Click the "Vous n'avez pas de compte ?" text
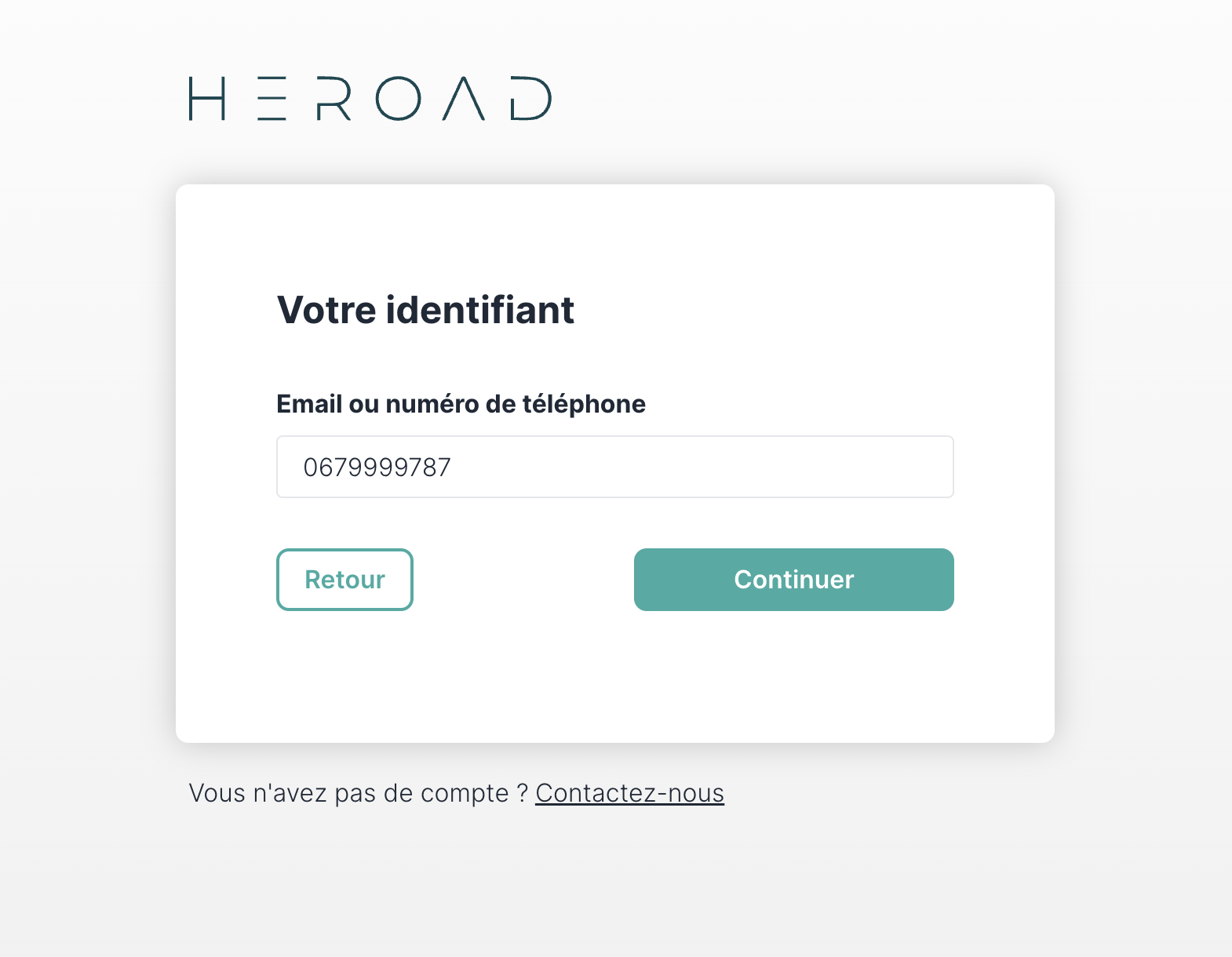1232x957 pixels. tap(359, 793)
